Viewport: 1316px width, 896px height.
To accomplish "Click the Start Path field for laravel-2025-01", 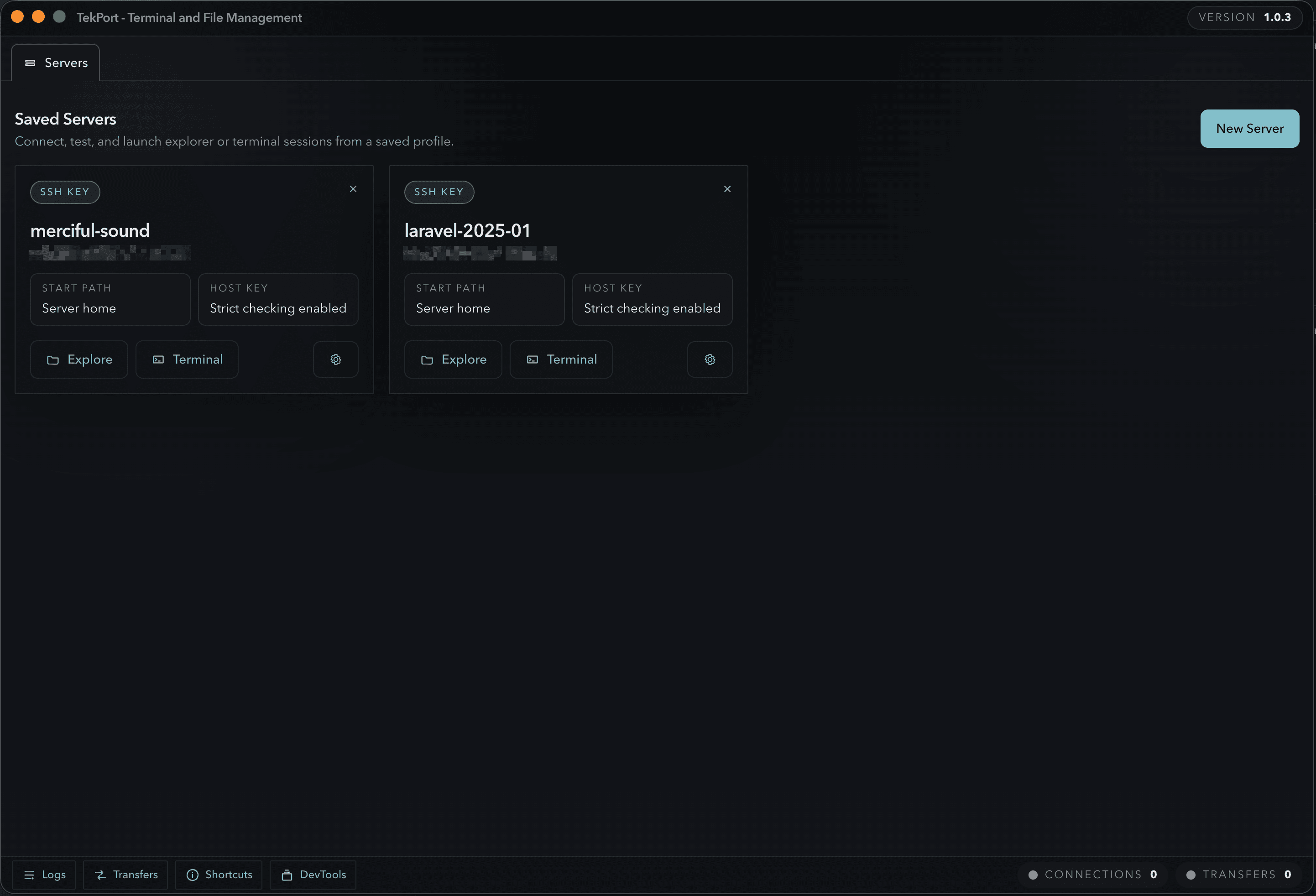I will tap(484, 299).
